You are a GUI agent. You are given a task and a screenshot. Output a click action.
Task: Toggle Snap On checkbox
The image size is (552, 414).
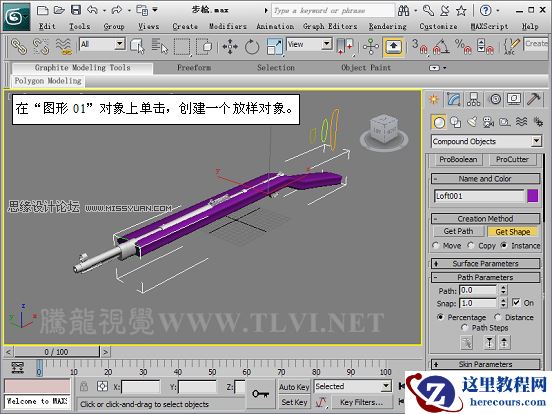tap(516, 302)
